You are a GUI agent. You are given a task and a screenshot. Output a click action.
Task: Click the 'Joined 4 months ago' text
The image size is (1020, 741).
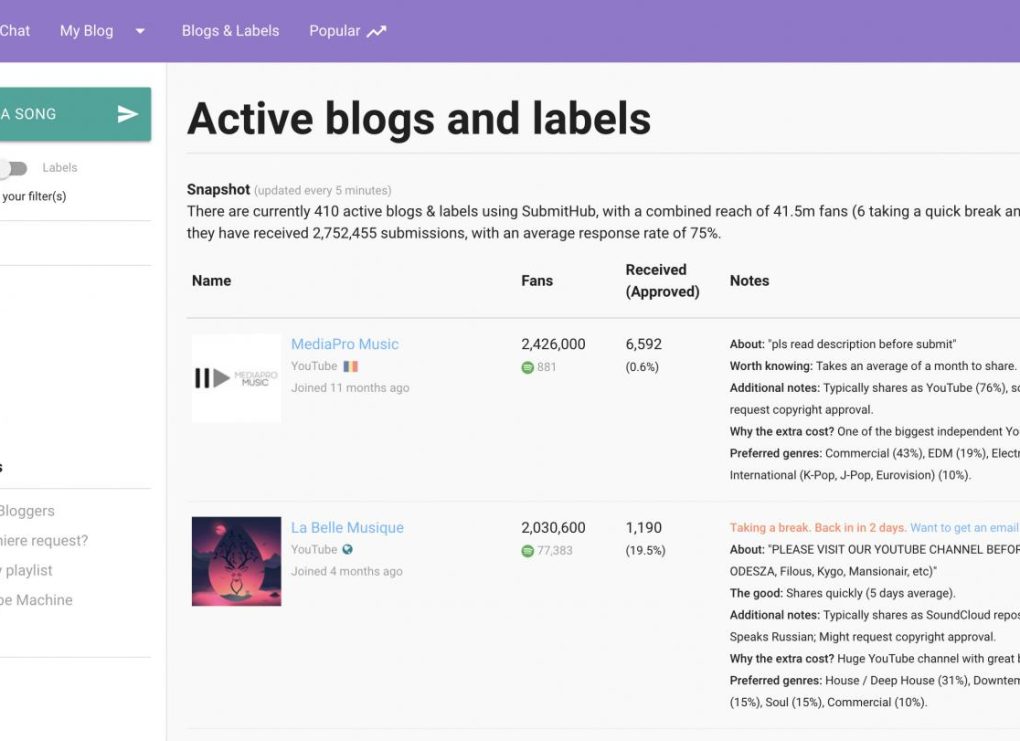[347, 571]
